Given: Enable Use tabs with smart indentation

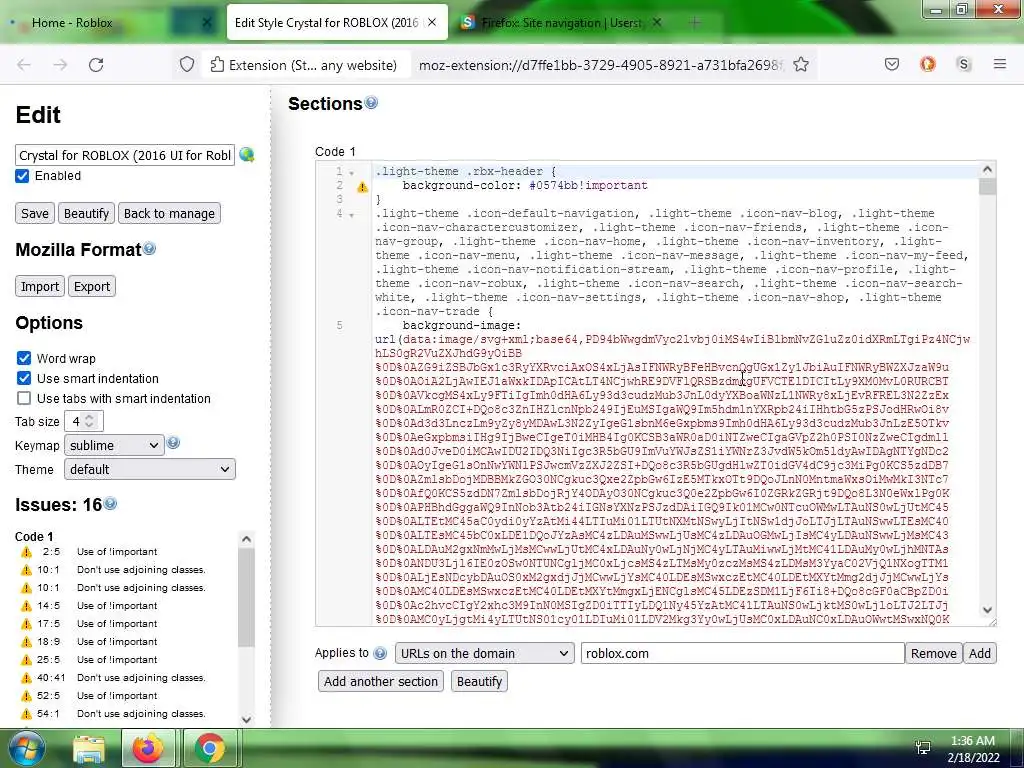Looking at the screenshot, I should [x=24, y=398].
